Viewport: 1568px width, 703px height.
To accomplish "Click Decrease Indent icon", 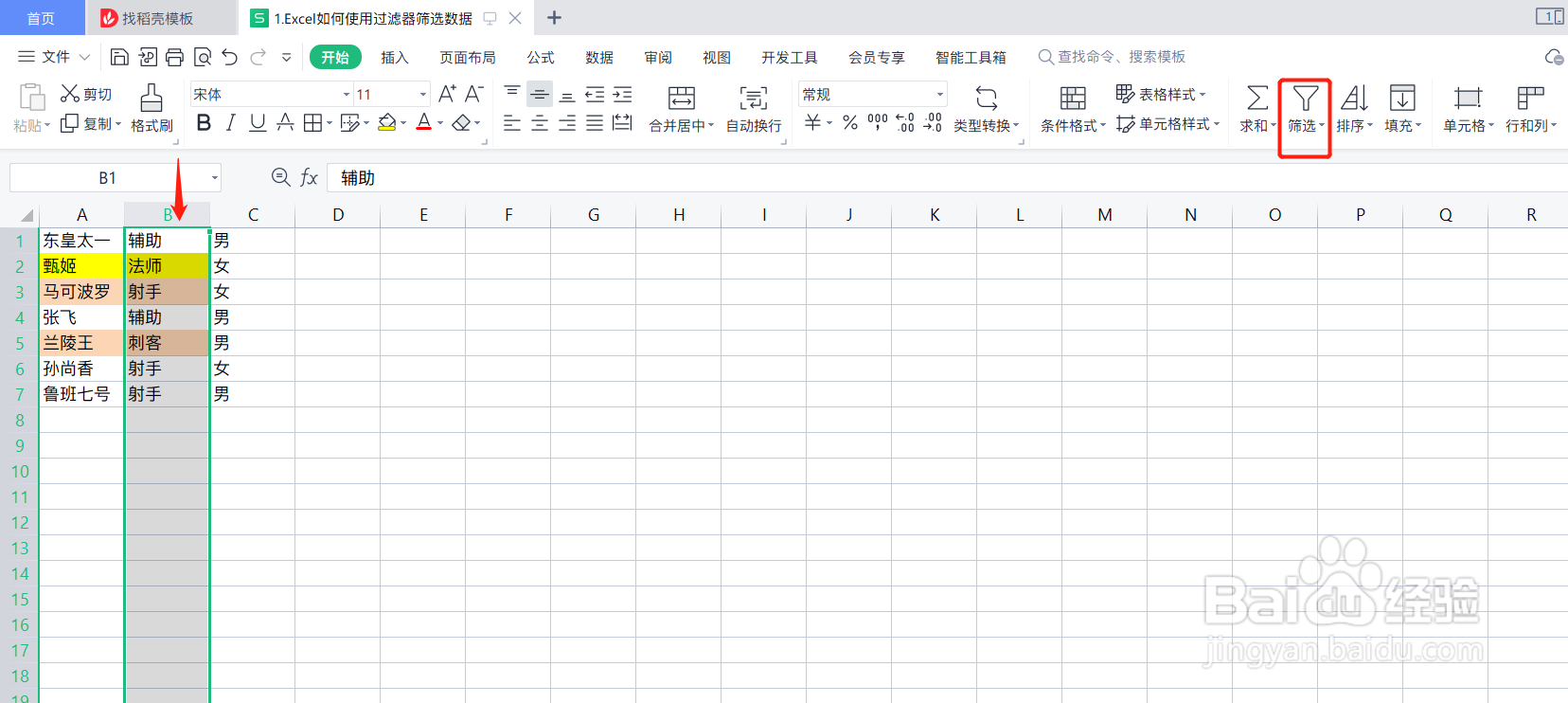I will pyautogui.click(x=595, y=94).
